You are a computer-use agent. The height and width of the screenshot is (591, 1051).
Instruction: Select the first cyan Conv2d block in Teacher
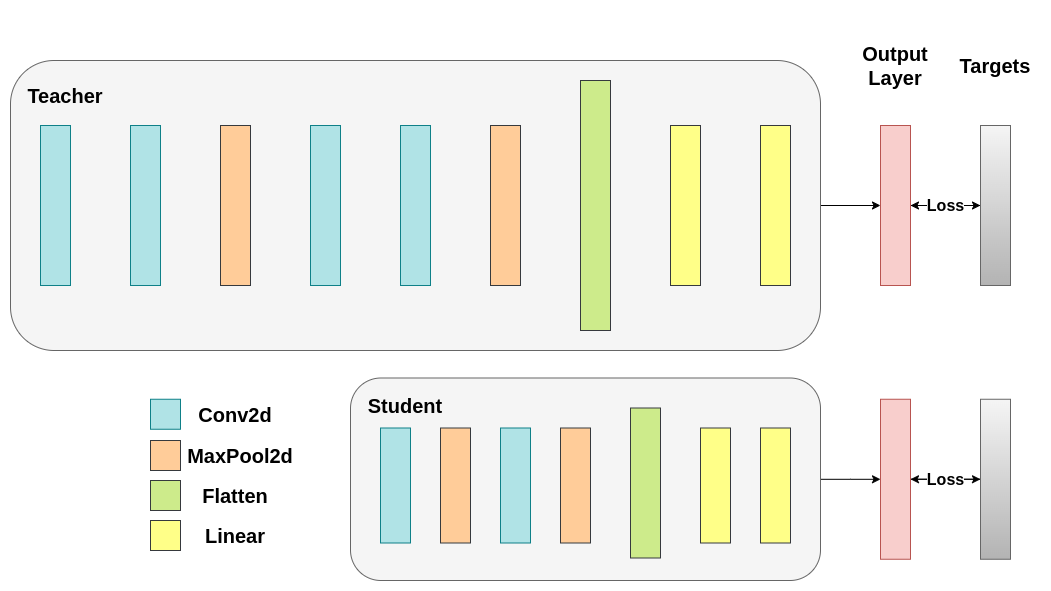click(55, 205)
